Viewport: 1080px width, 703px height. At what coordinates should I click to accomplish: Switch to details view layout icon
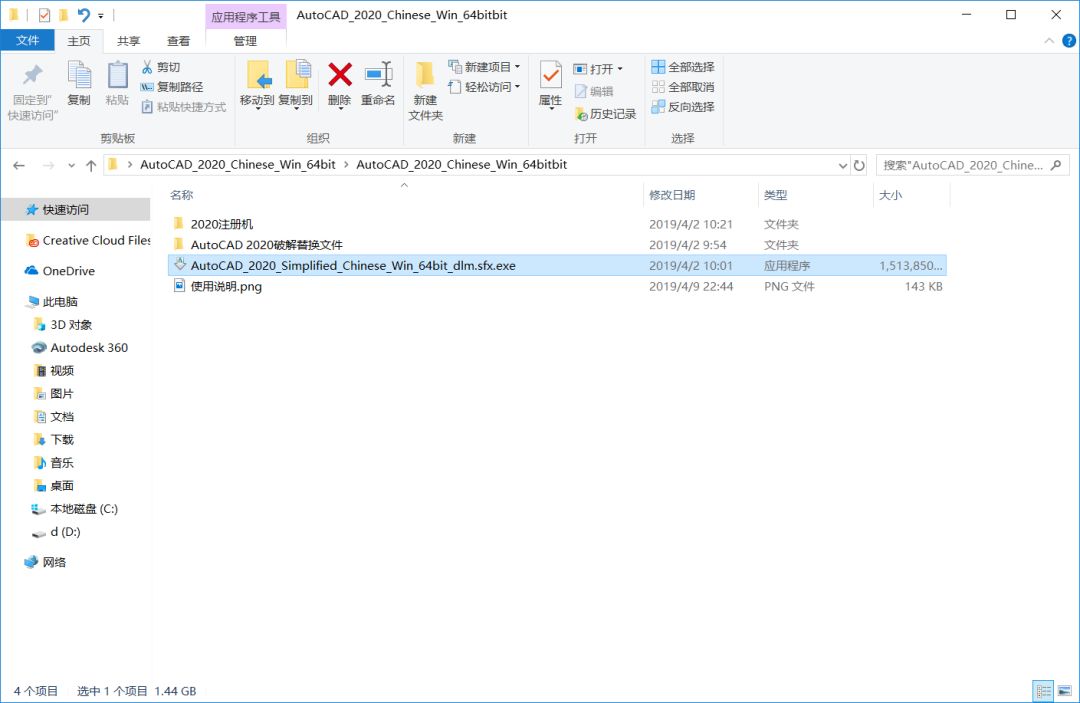[1043, 690]
